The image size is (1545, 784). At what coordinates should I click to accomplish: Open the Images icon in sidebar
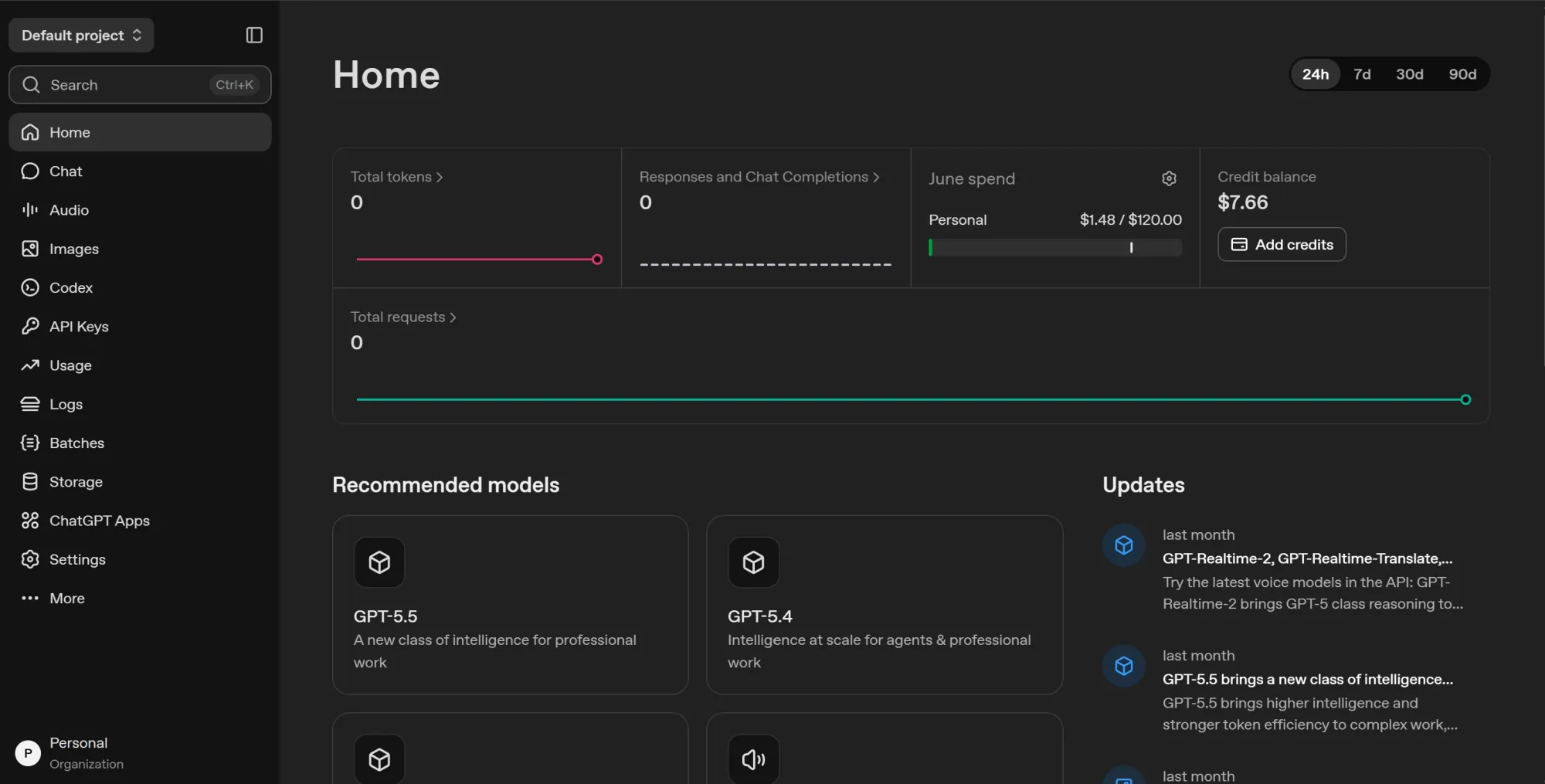pos(30,249)
